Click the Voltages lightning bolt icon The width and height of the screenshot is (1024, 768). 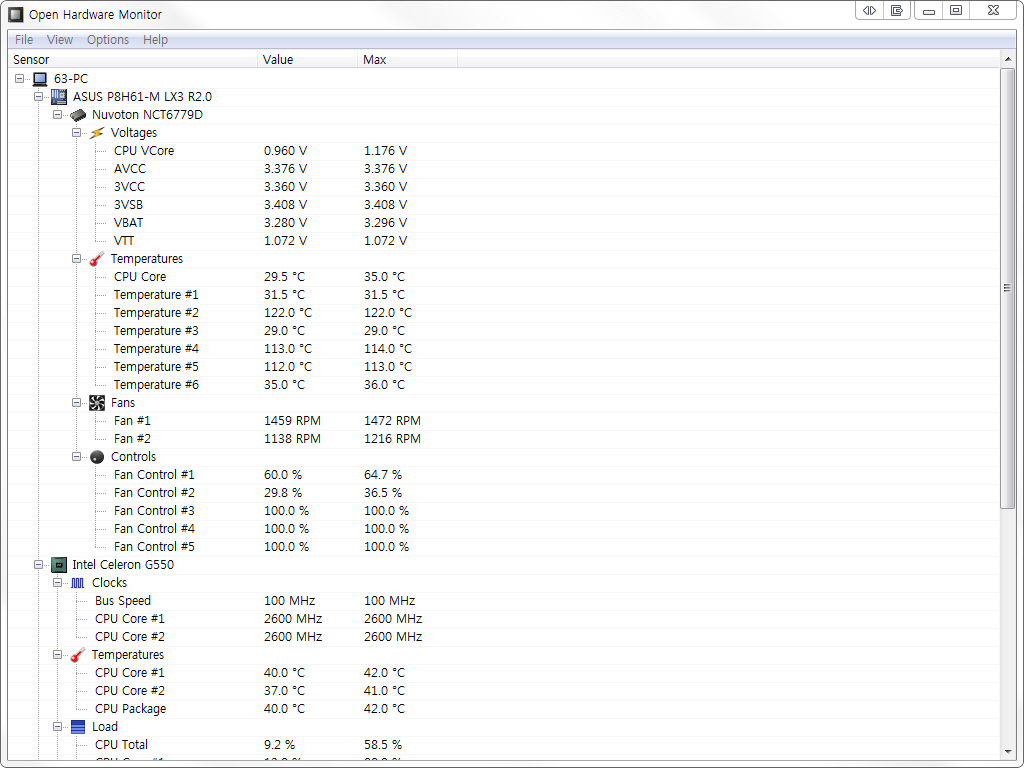click(x=97, y=133)
